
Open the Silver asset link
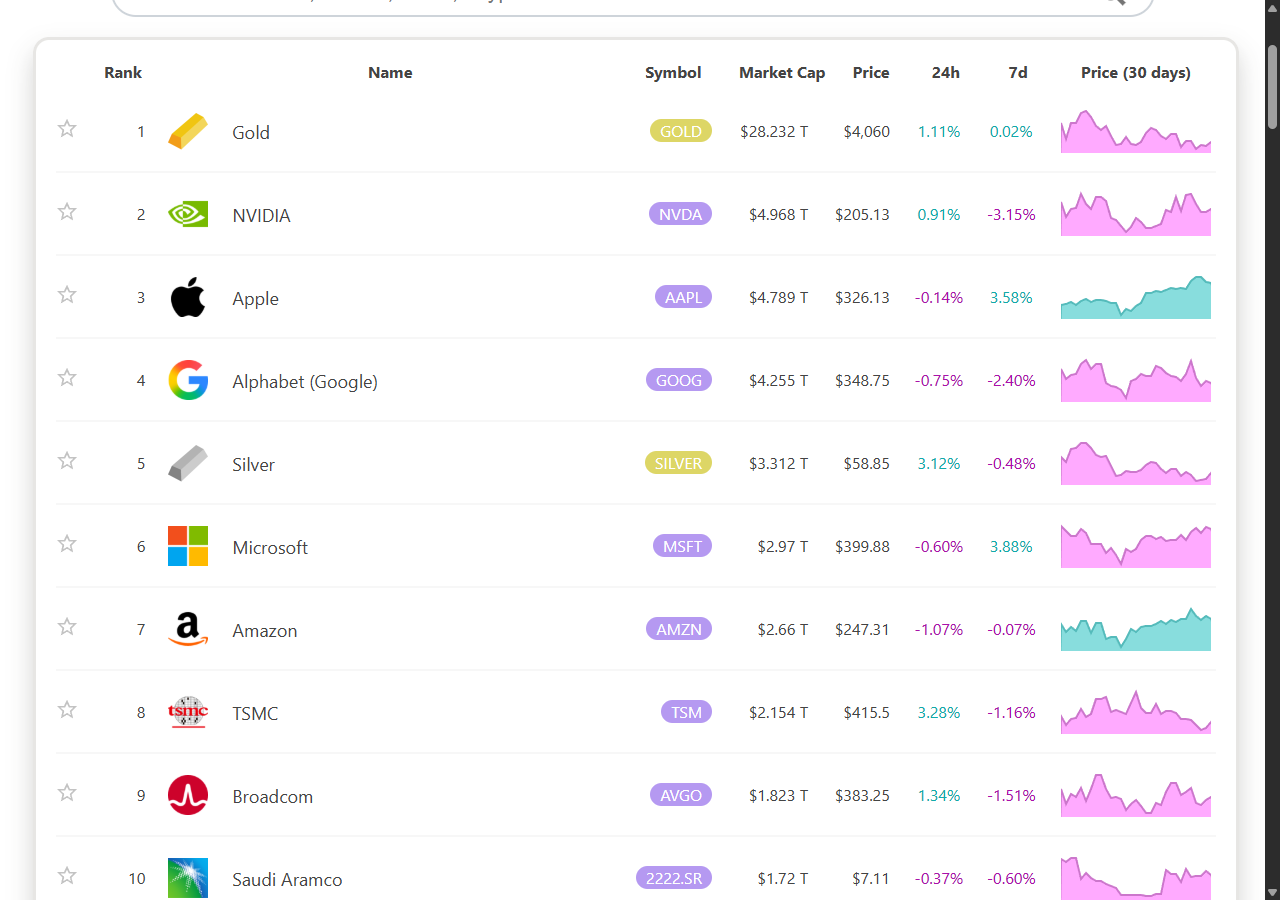[253, 464]
